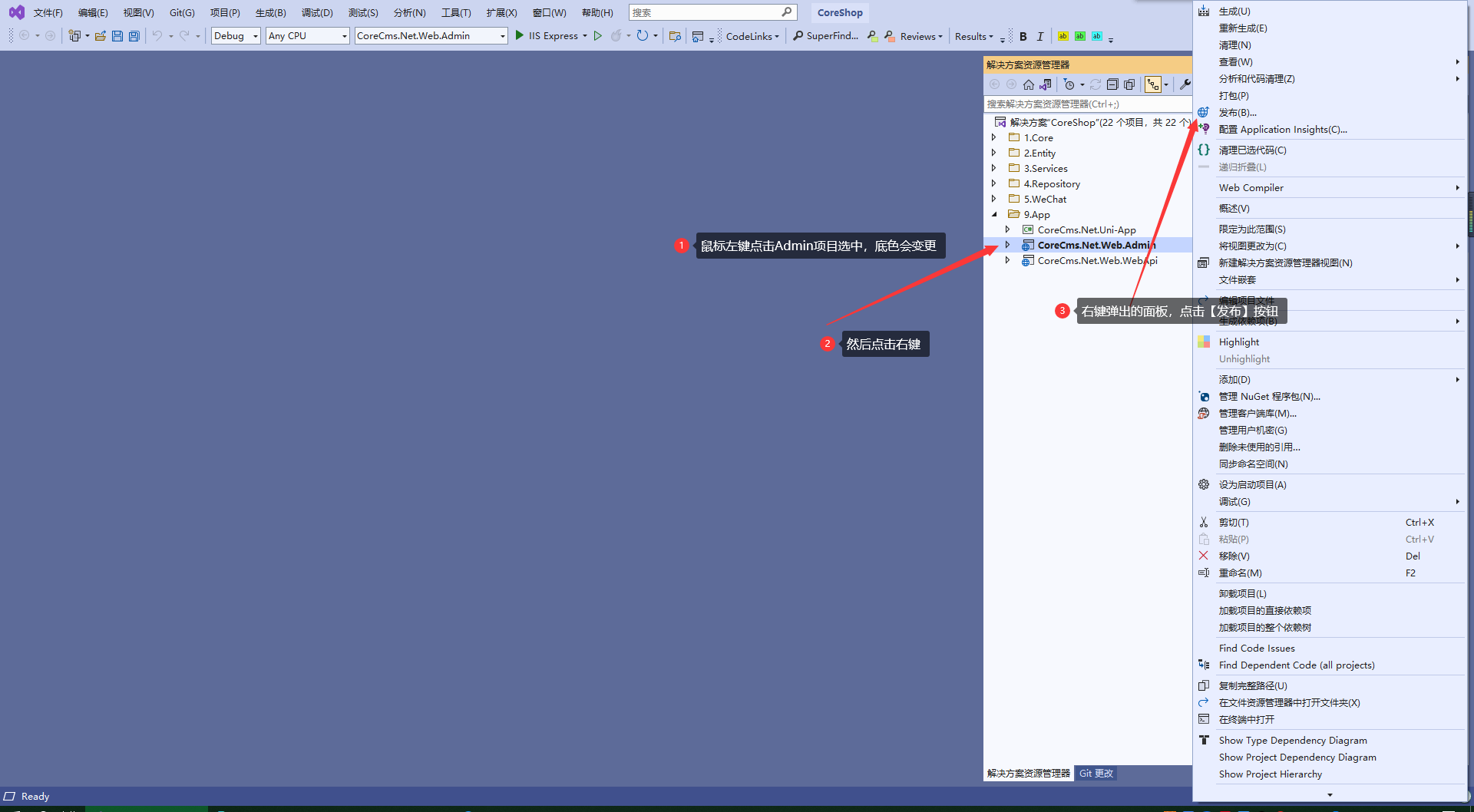The image size is (1474, 812).
Task: Click the Collapse All icon in Solution Explorer
Action: tap(1112, 84)
